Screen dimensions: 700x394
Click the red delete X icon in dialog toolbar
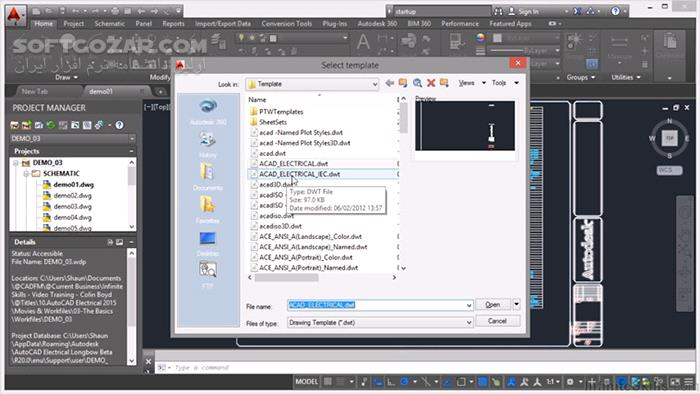click(x=431, y=83)
